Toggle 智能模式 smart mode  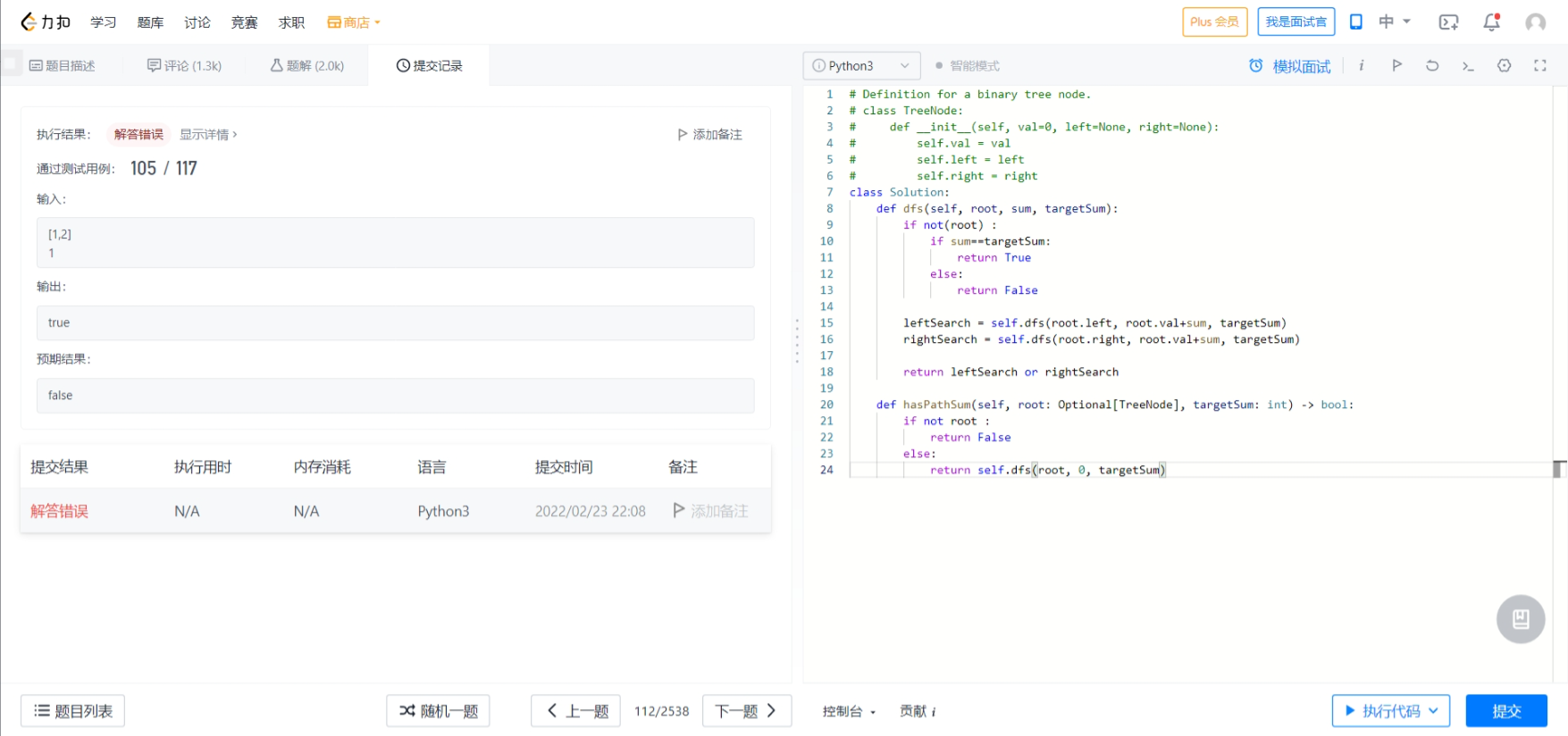tap(968, 65)
